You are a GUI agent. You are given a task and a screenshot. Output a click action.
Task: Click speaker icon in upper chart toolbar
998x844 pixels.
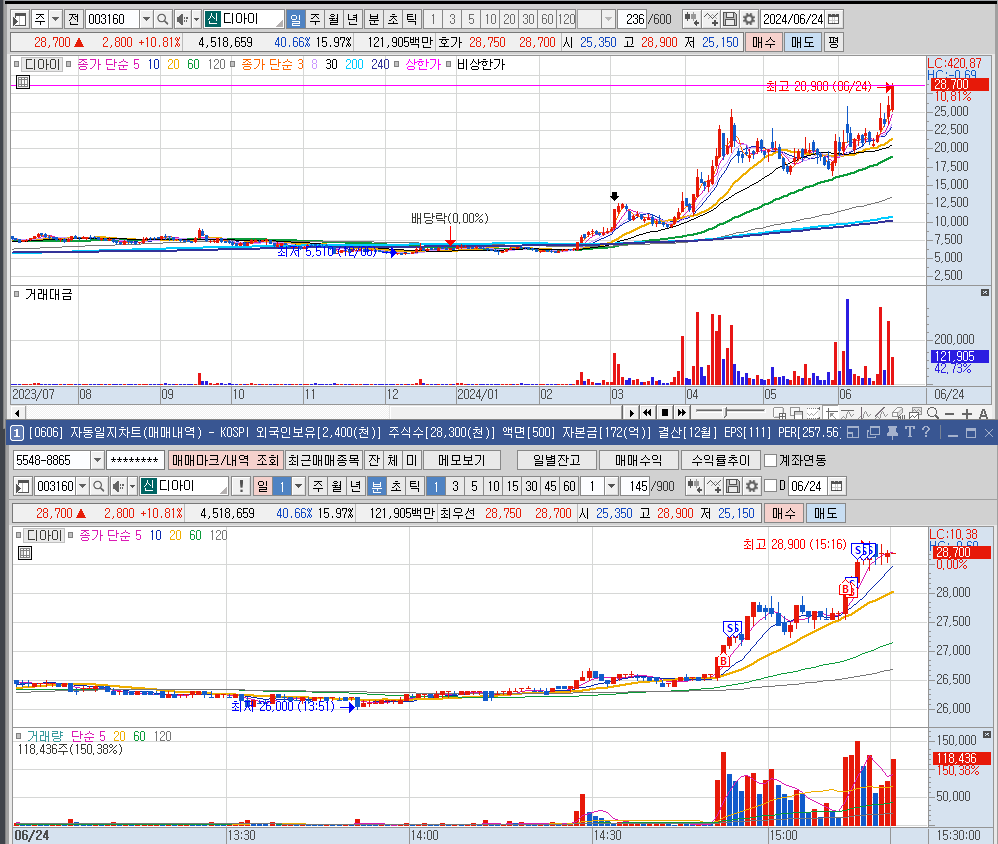pyautogui.click(x=181, y=19)
